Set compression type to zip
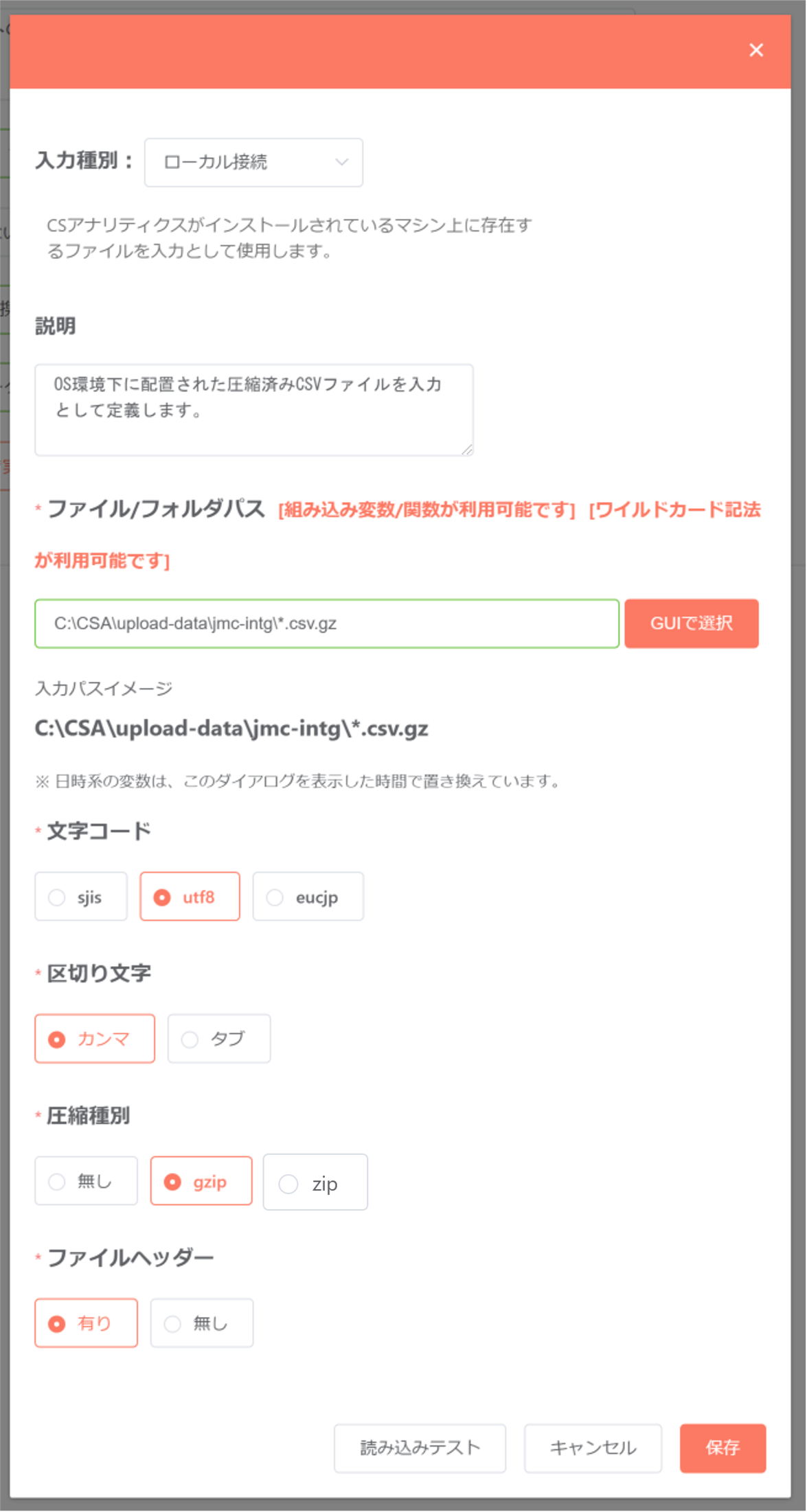 pyautogui.click(x=315, y=1182)
